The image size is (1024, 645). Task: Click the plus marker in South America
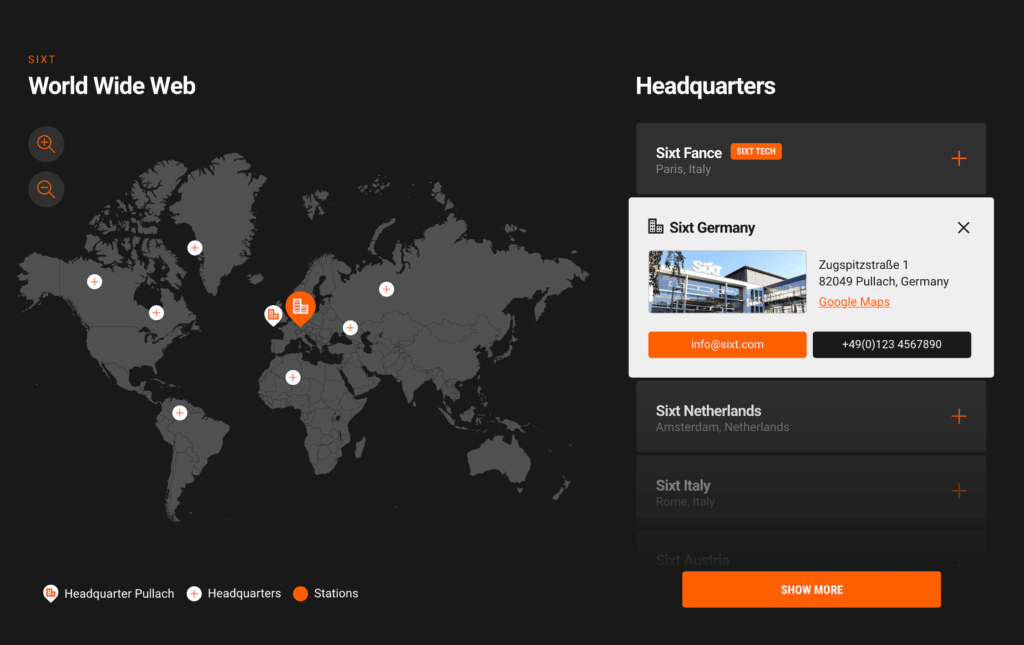coord(180,413)
